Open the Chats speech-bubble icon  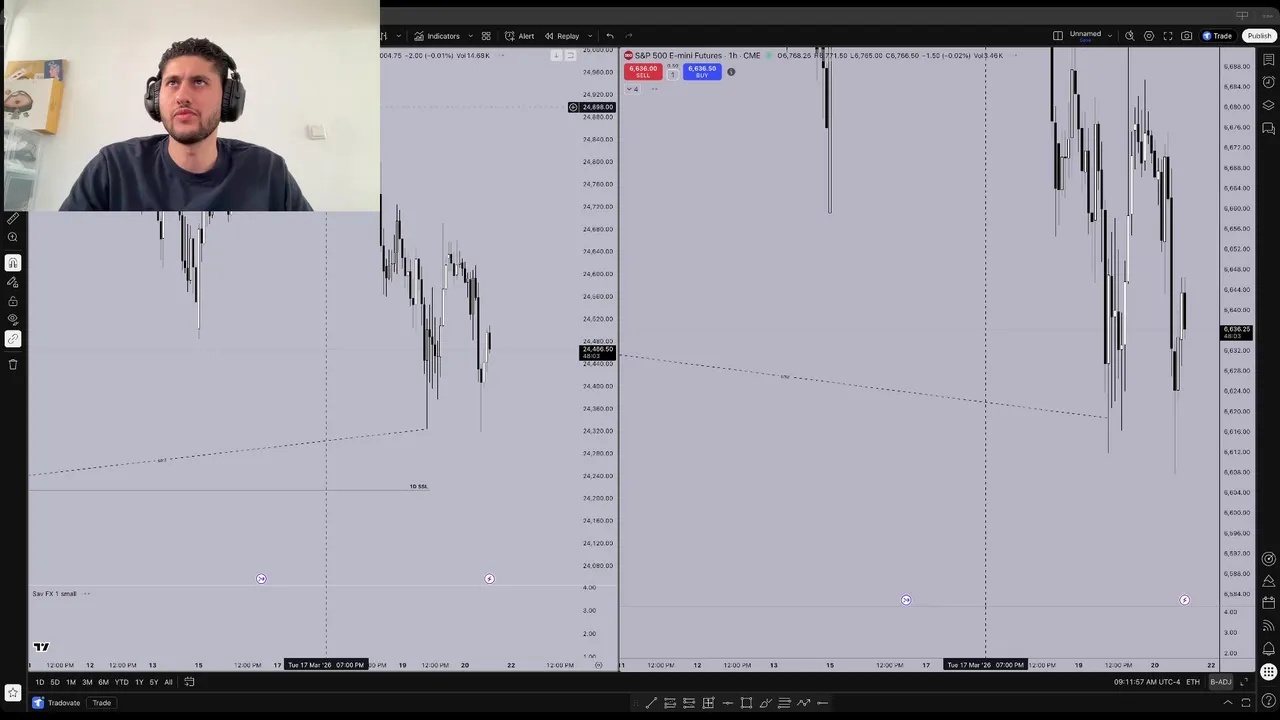1268,128
